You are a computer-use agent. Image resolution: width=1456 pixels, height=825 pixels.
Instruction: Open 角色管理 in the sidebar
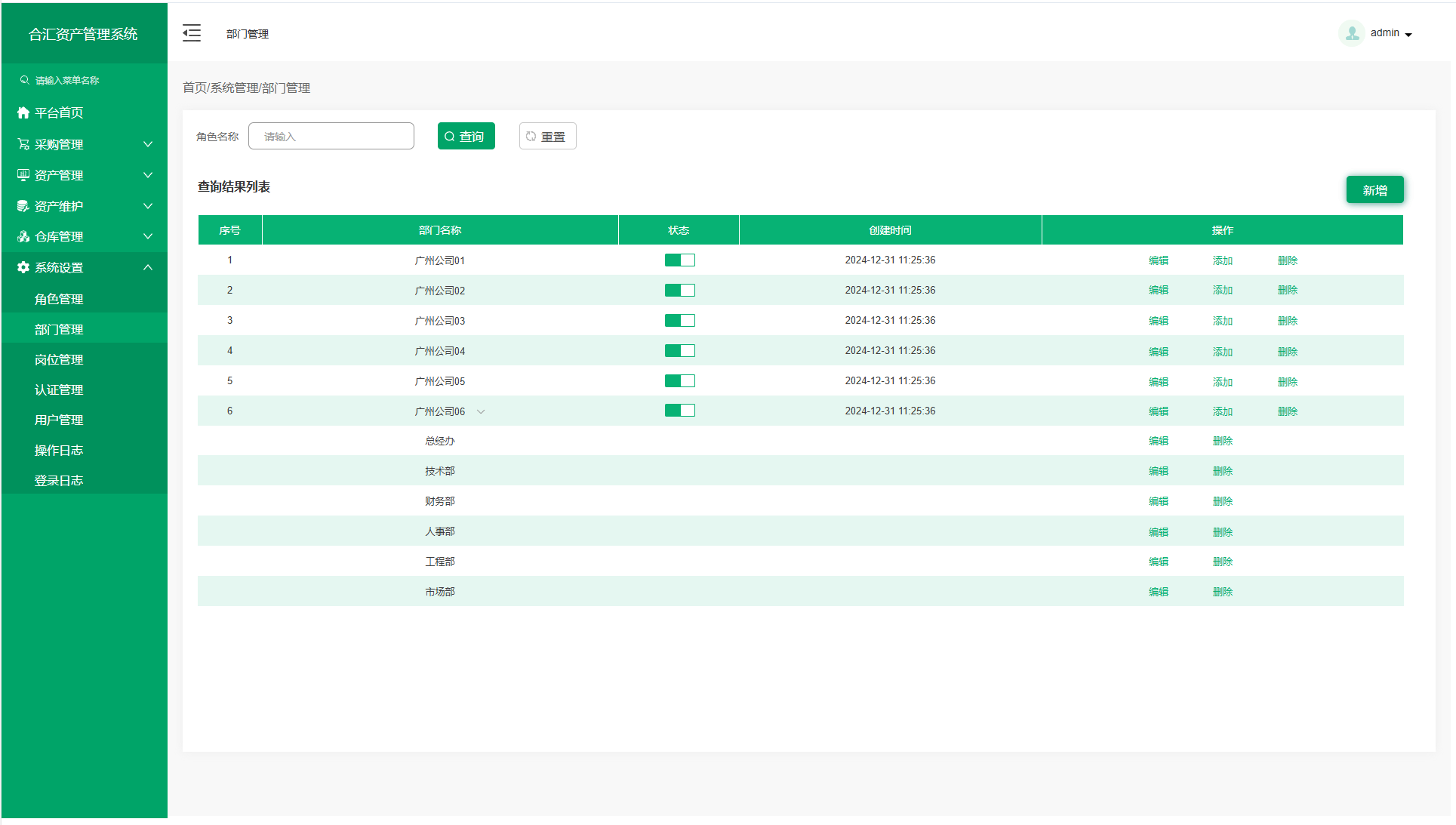point(59,299)
